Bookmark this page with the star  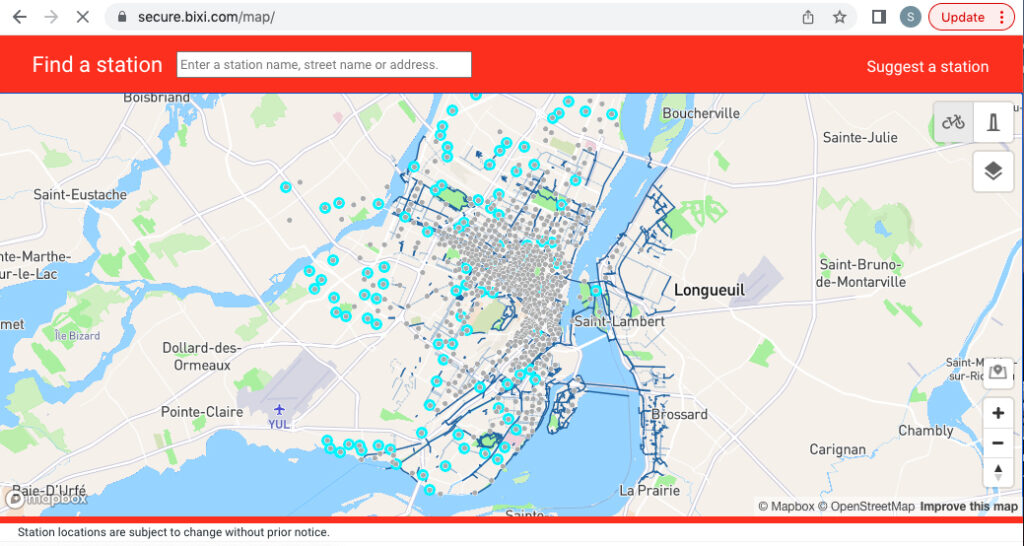(x=840, y=18)
